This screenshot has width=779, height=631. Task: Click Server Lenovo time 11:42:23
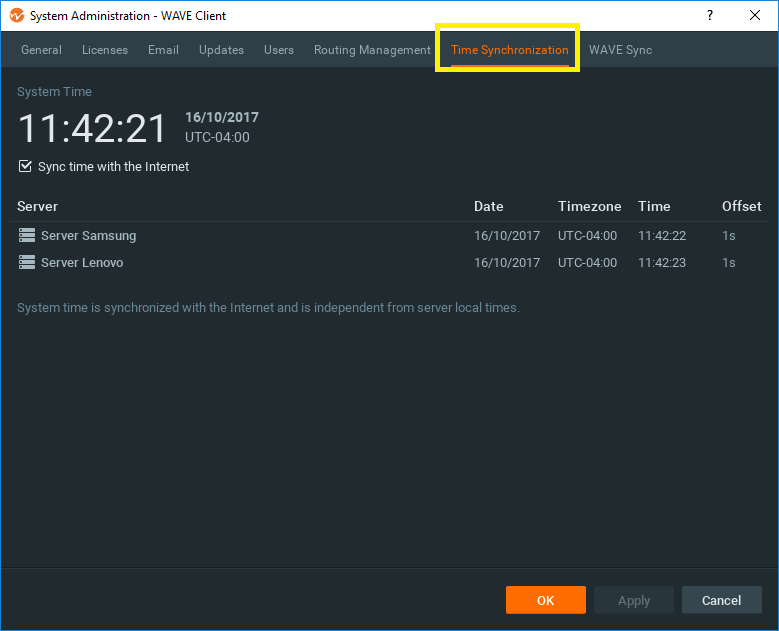click(662, 262)
